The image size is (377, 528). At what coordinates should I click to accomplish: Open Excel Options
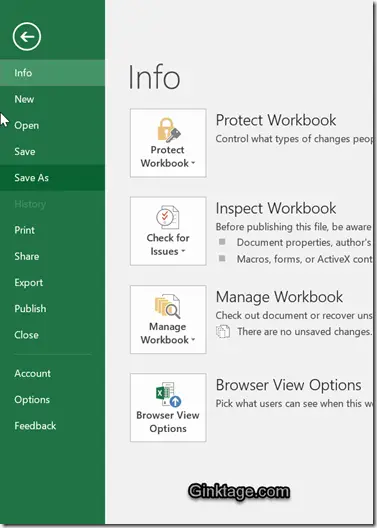[52, 400]
